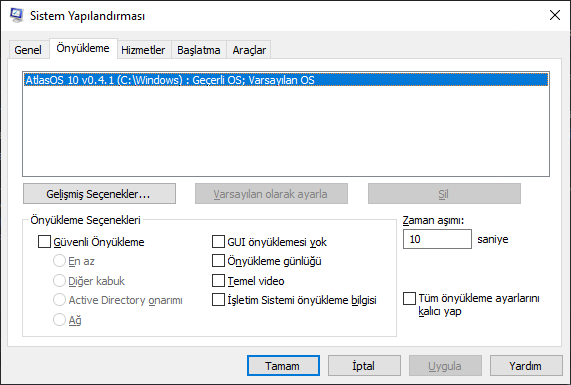This screenshot has width=571, height=385.
Task: Click the Zaman aşımı seconds field
Action: click(437, 239)
